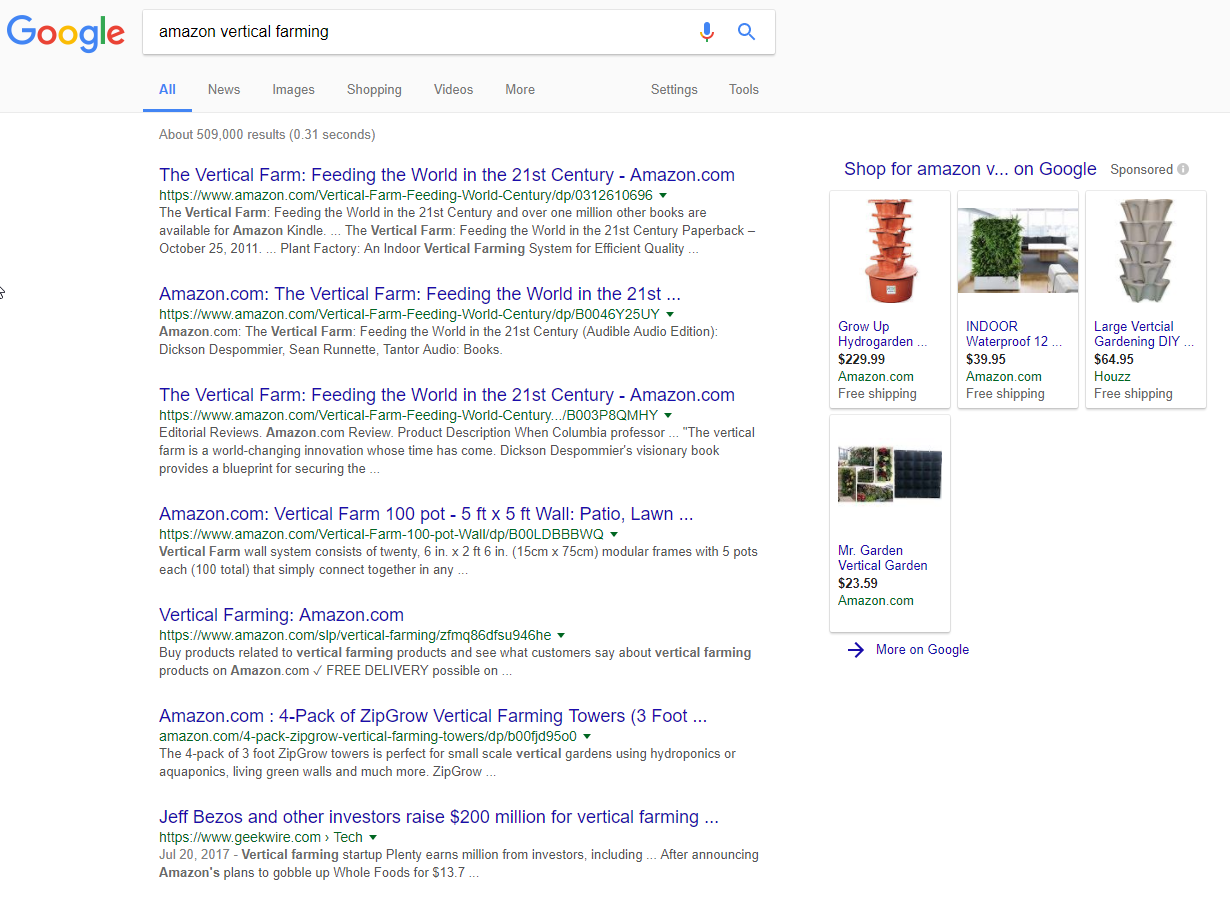The height and width of the screenshot is (897, 1230).
Task: Open the Videos tab
Action: 453,90
